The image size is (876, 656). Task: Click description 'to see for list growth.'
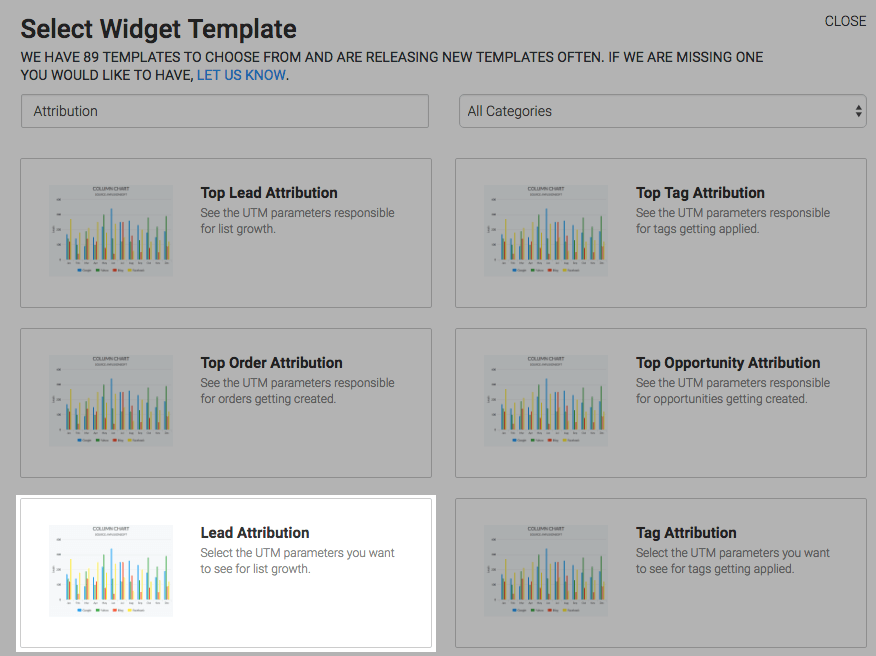255,569
